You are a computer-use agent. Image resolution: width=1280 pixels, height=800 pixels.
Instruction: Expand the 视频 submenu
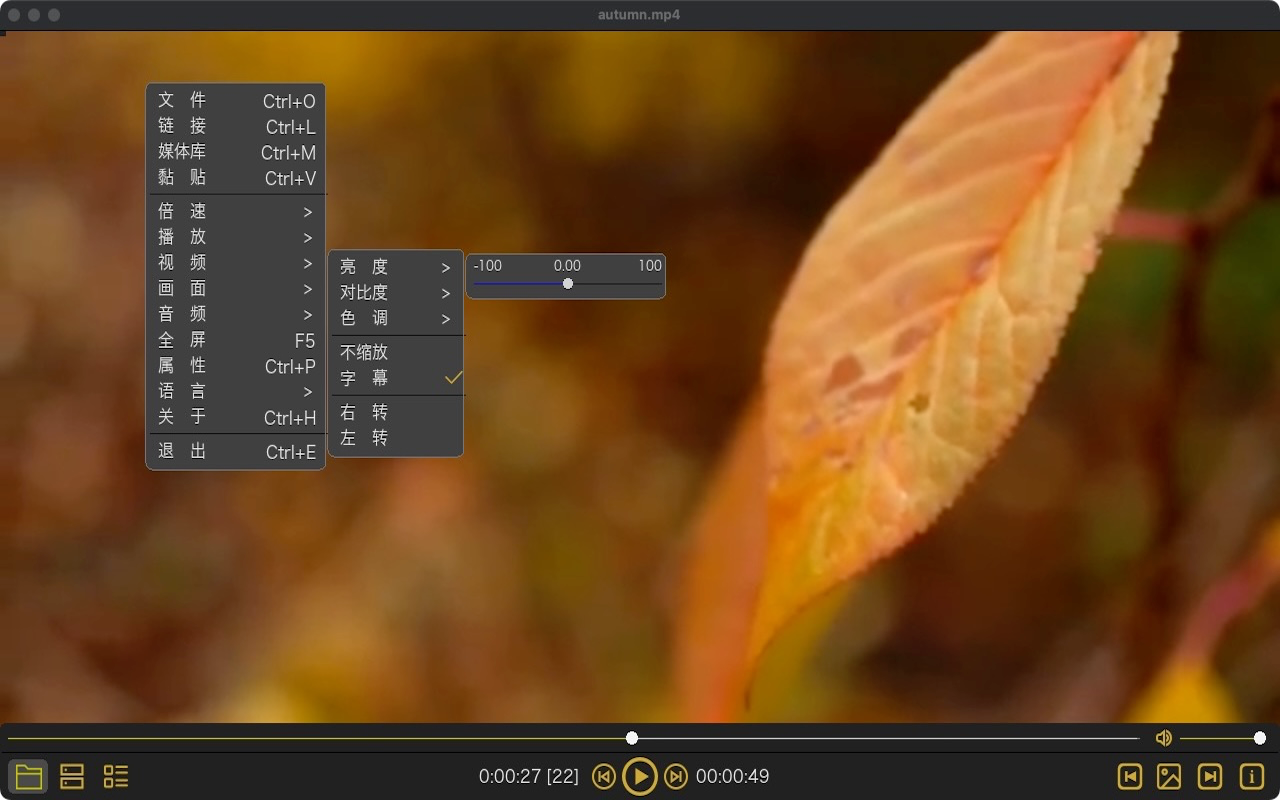point(236,263)
